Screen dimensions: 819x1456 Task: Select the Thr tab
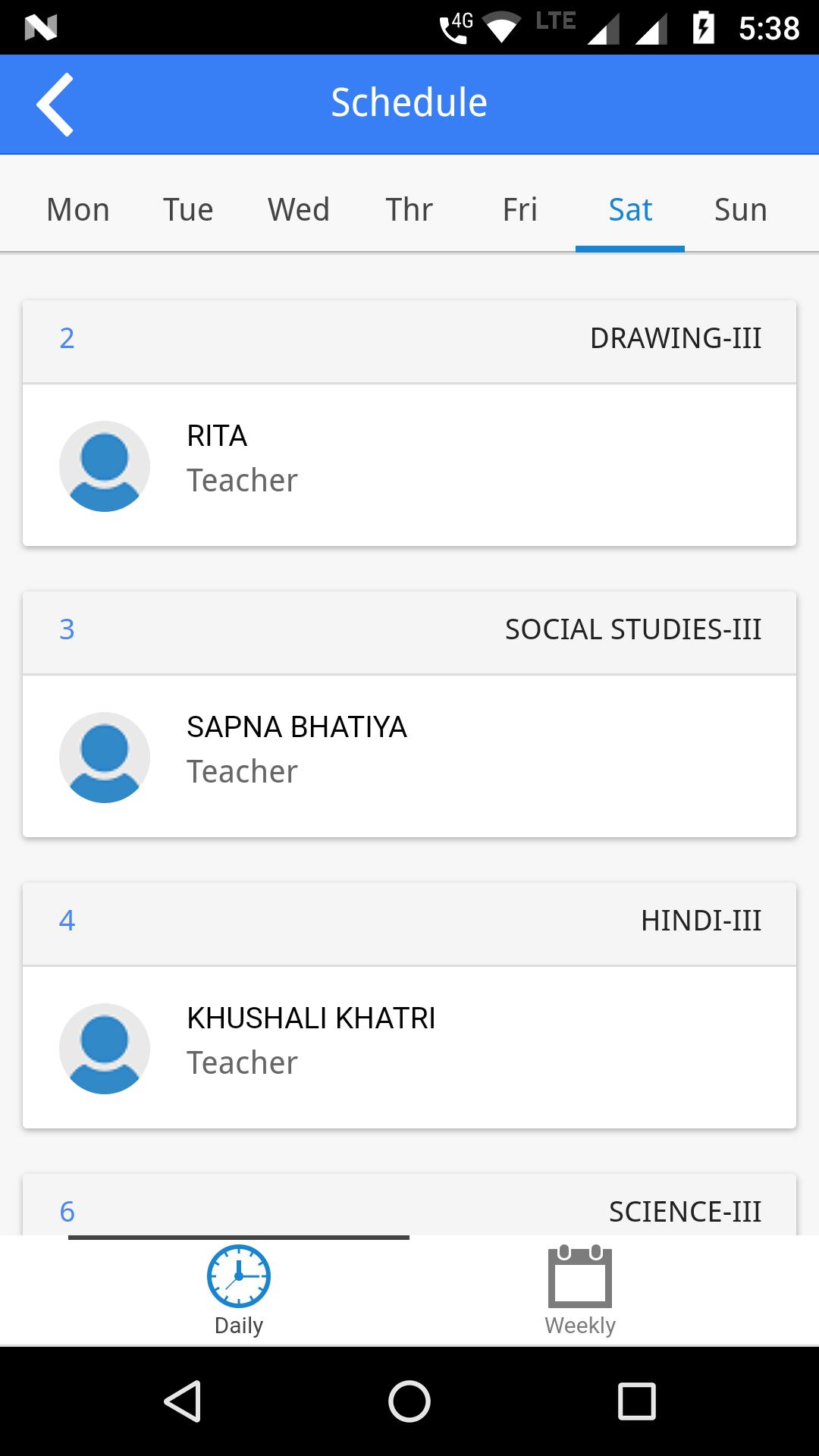pyautogui.click(x=409, y=209)
